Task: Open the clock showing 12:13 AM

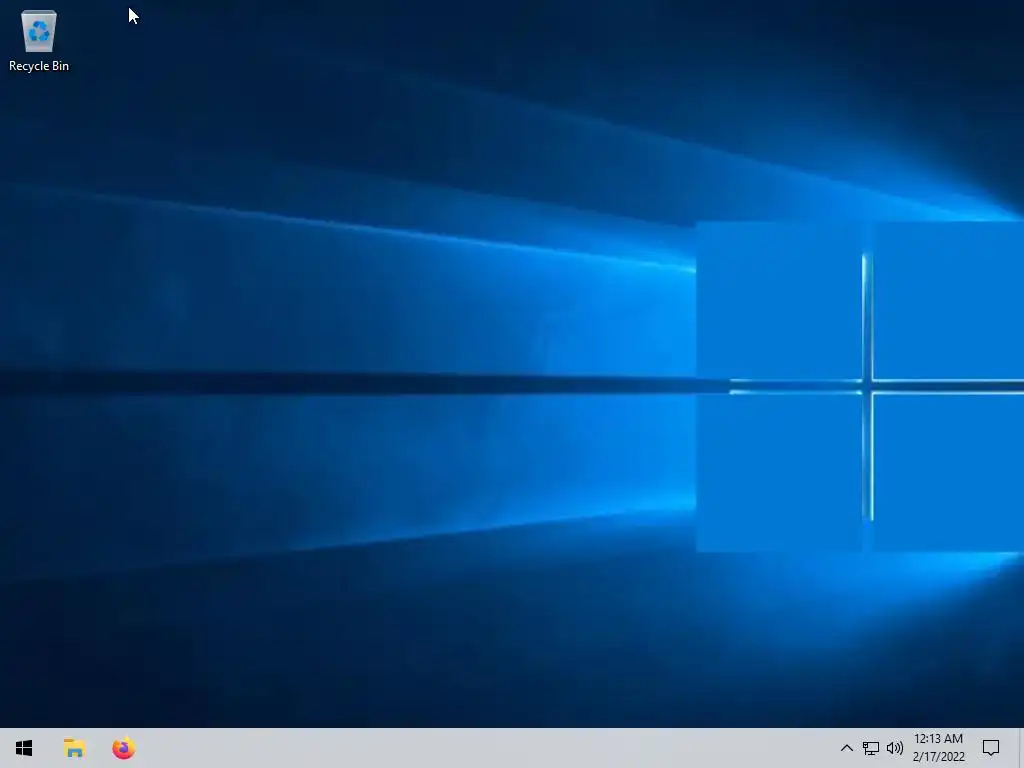Action: (x=938, y=748)
